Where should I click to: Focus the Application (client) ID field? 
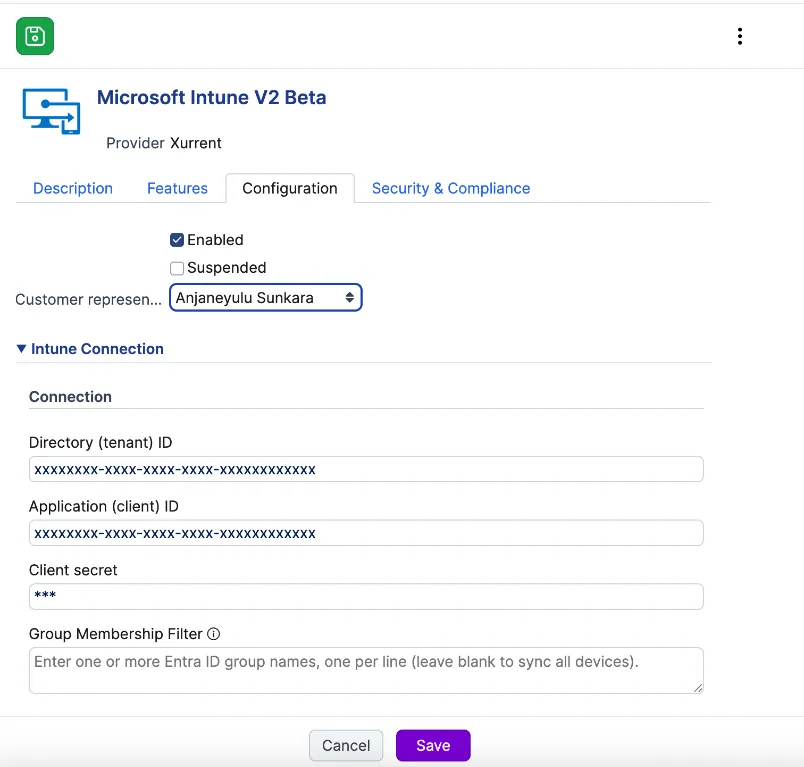pos(366,533)
